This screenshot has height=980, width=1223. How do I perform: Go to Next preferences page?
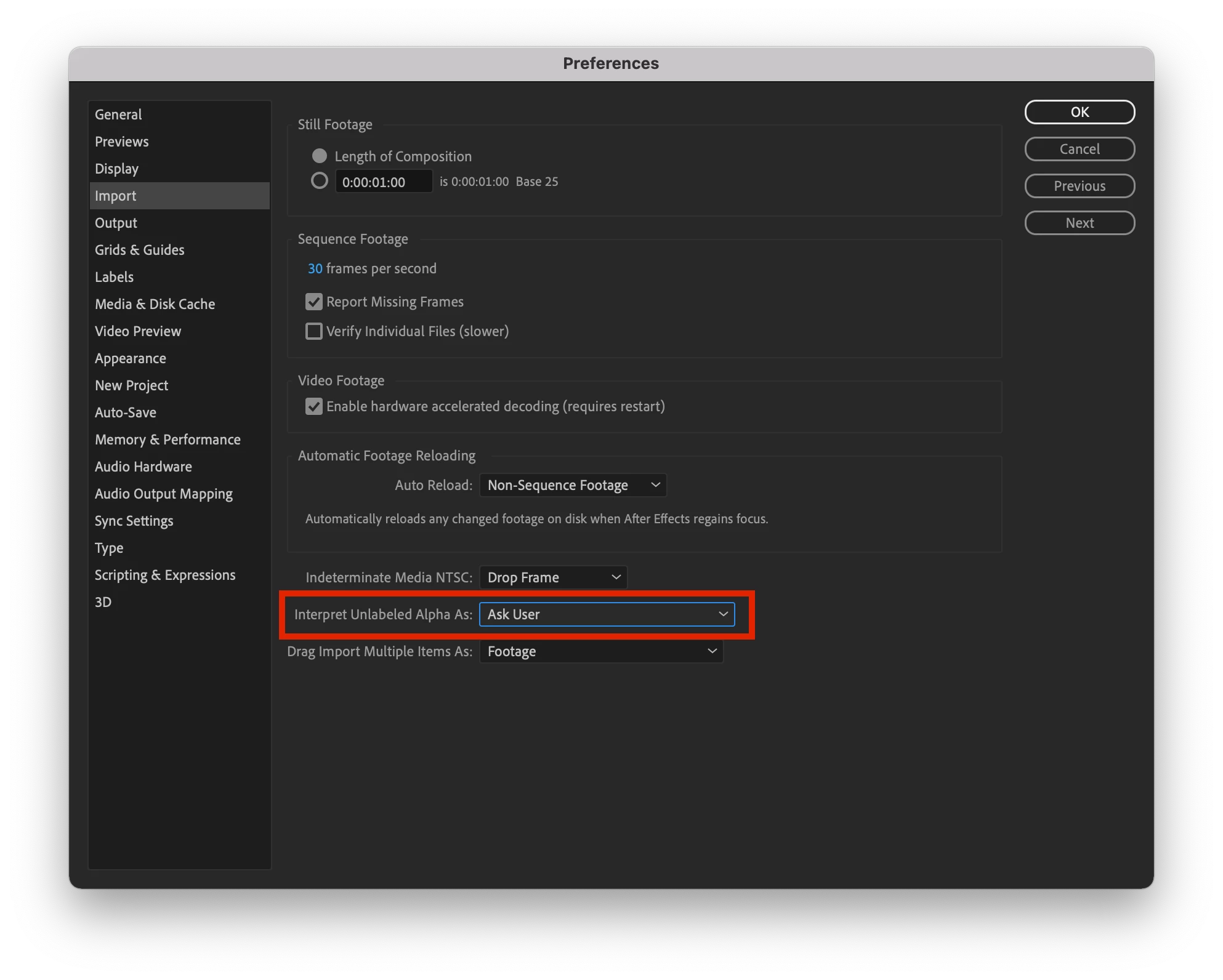1079,223
